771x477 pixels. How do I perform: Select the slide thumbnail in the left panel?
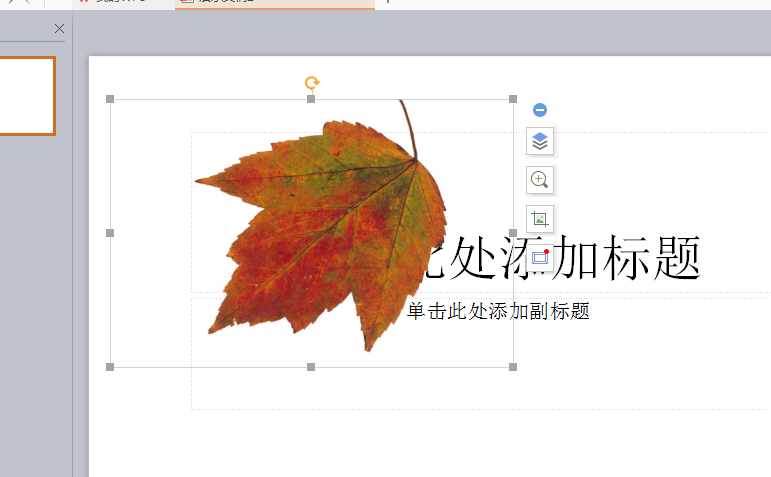(26, 96)
